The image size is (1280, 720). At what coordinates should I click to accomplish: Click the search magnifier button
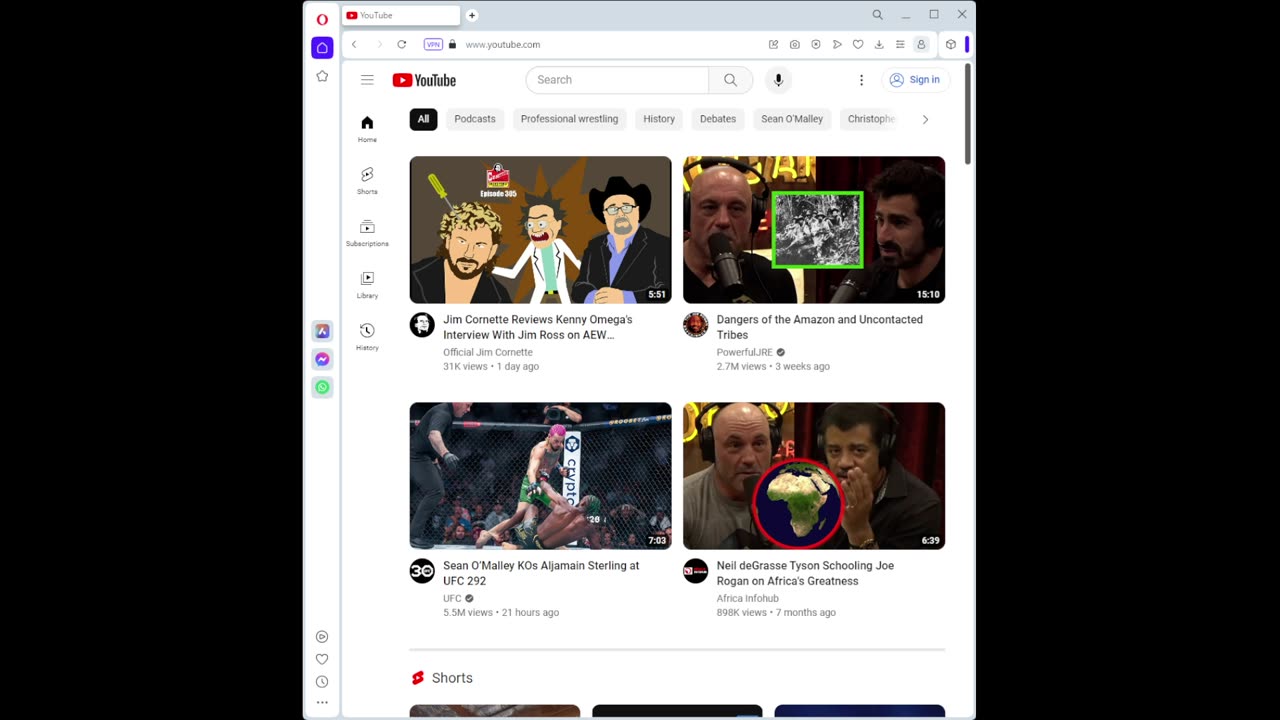(731, 80)
